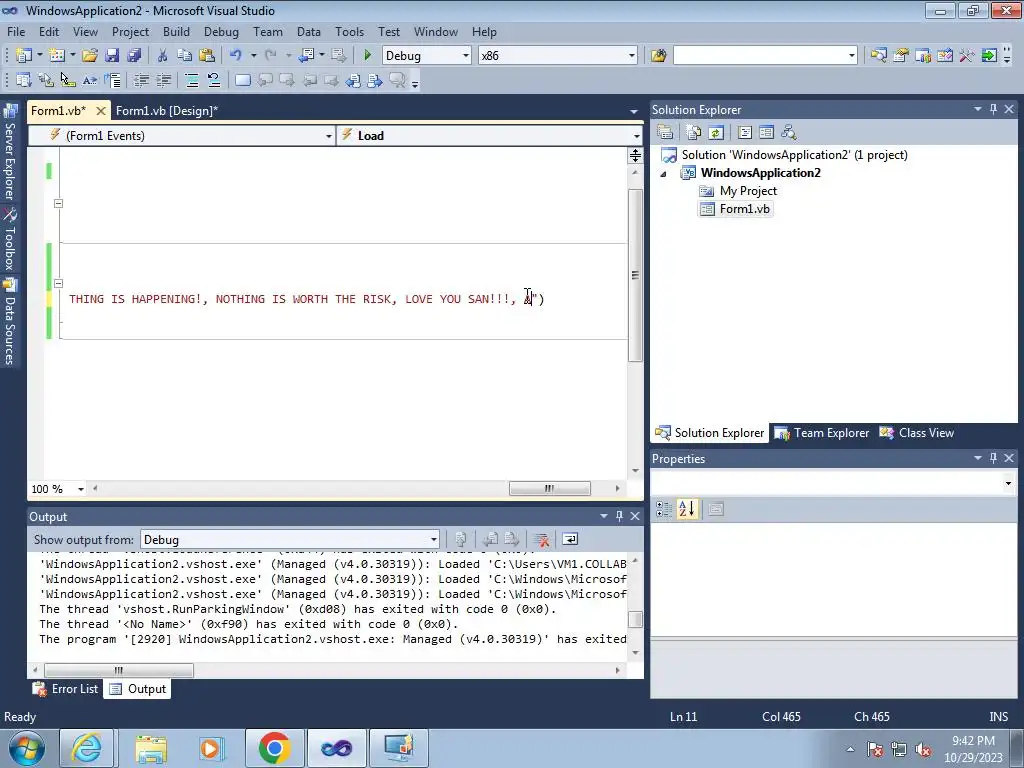Viewport: 1024px width, 768px height.
Task: Undo the last edit with the Undo icon
Action: 236,56
